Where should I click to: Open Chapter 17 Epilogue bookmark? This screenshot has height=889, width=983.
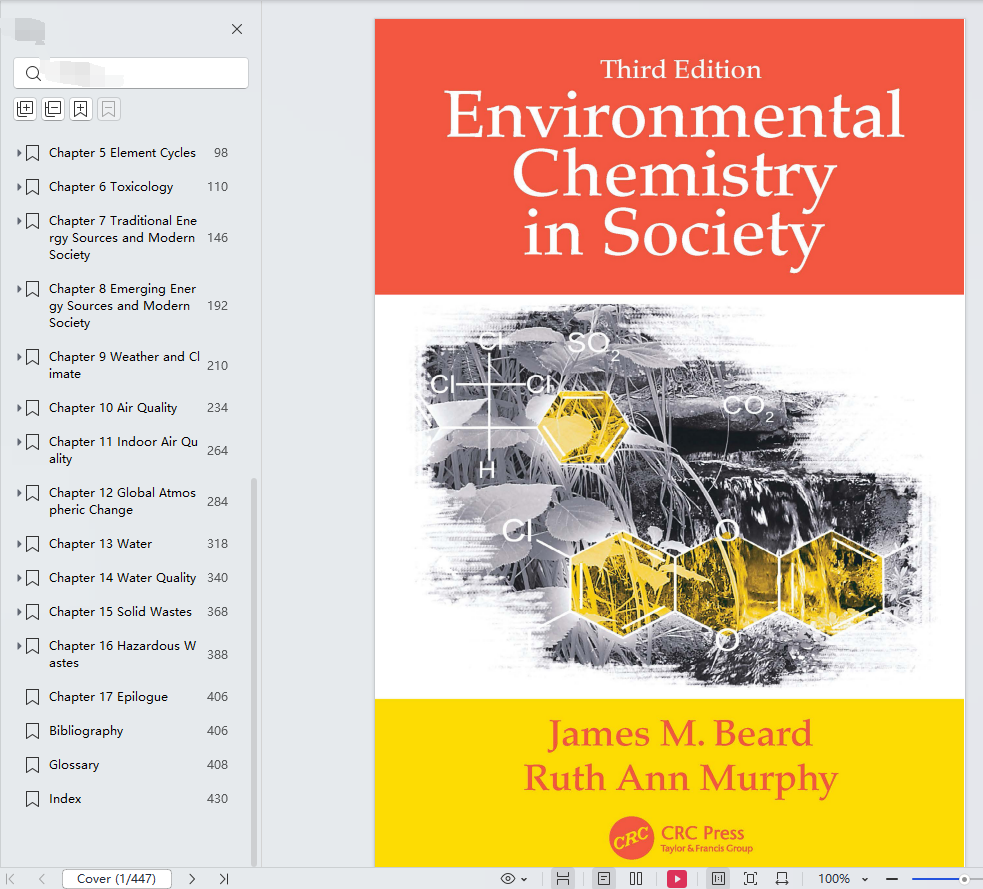[108, 697]
